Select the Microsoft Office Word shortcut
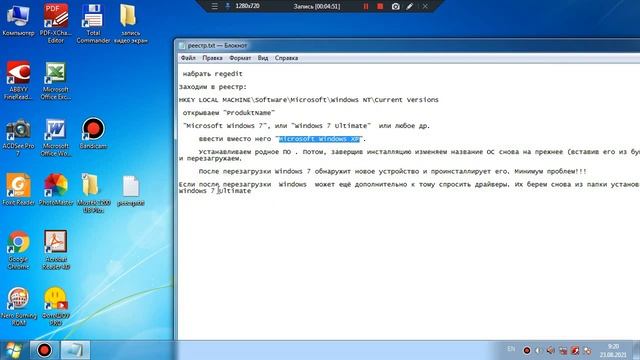The width and height of the screenshot is (640, 360). 56,137
